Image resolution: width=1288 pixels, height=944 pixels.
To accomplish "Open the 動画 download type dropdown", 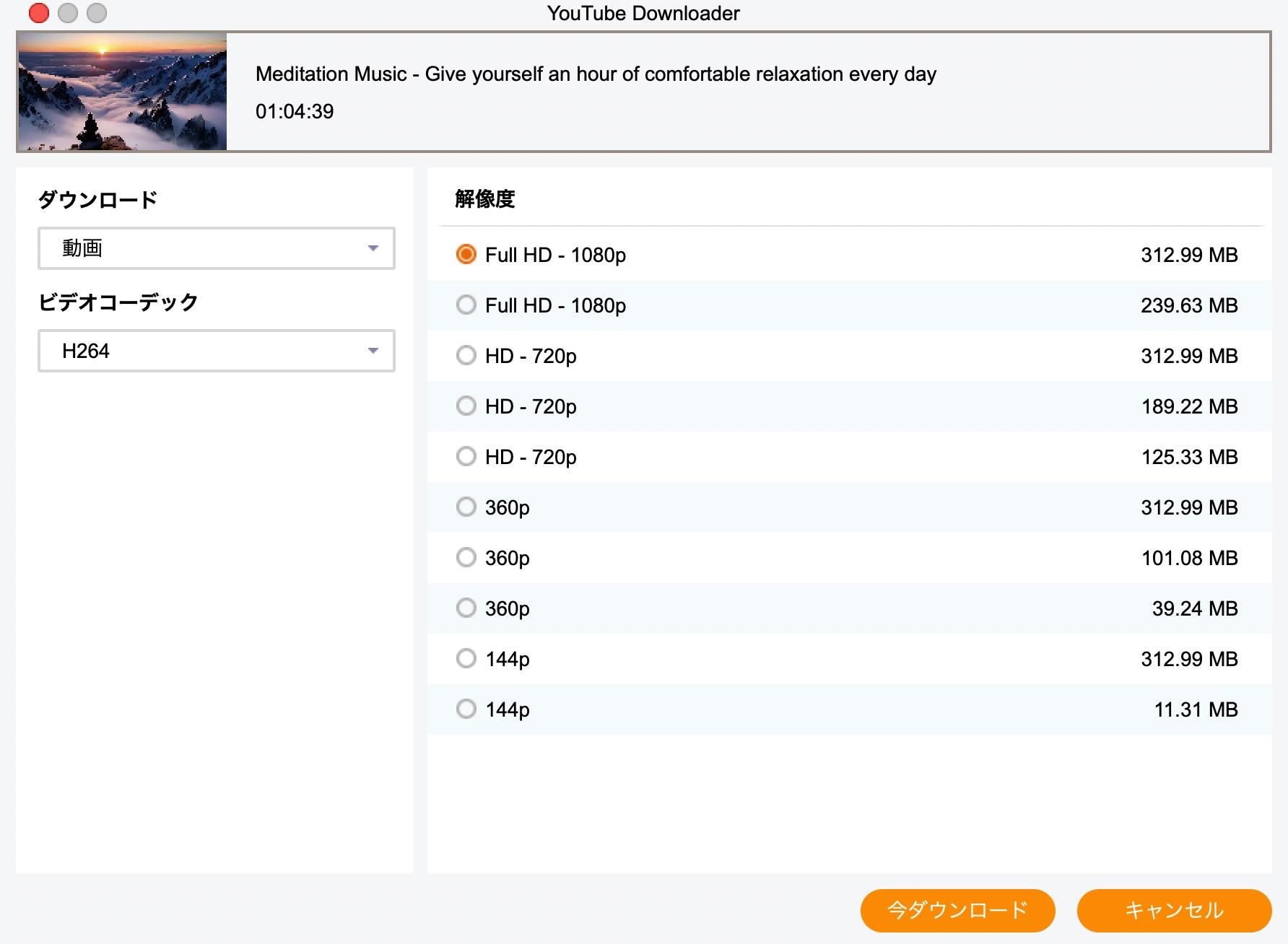I will coord(217,248).
